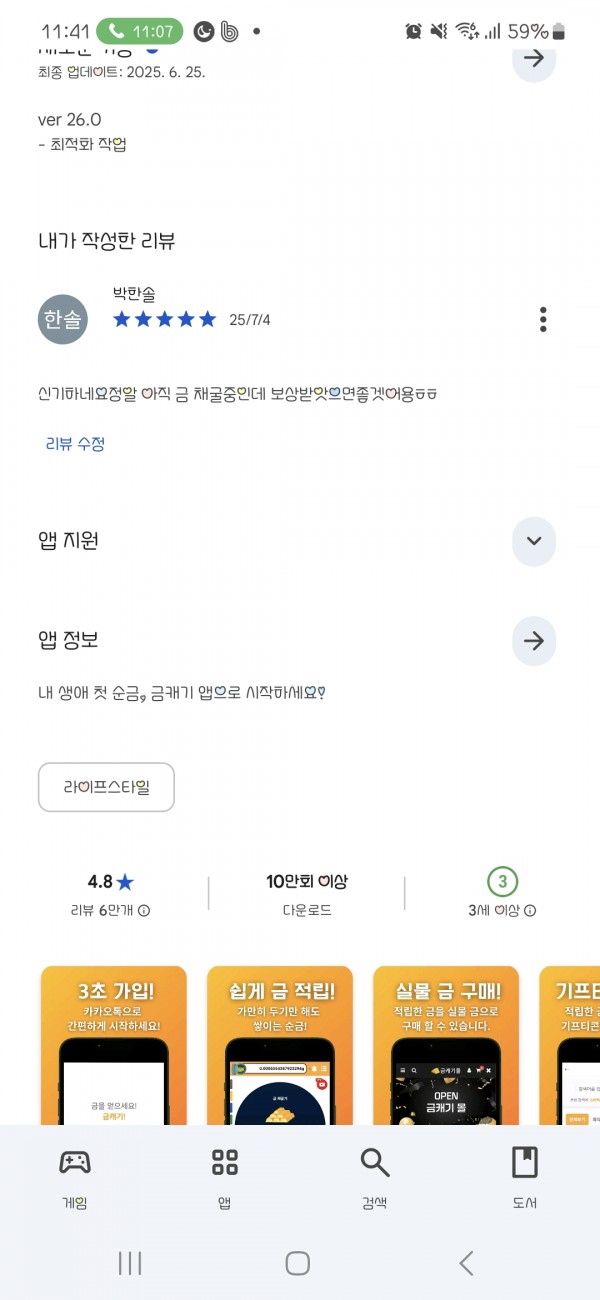Image resolution: width=600 pixels, height=1300 pixels.
Task: Tap the 한솔 profile avatar
Action: 63,320
